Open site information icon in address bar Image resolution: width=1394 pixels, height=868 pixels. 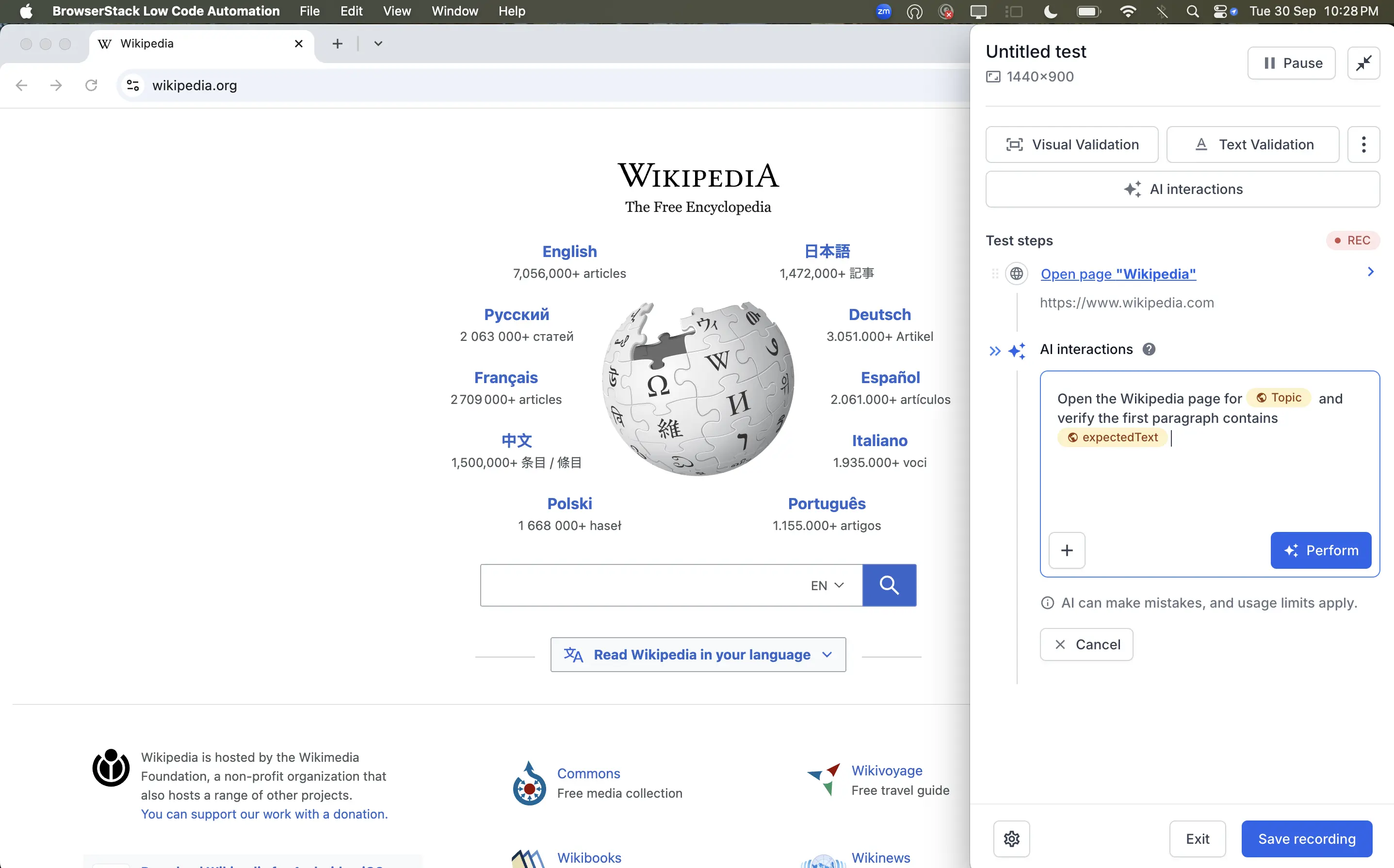133,85
